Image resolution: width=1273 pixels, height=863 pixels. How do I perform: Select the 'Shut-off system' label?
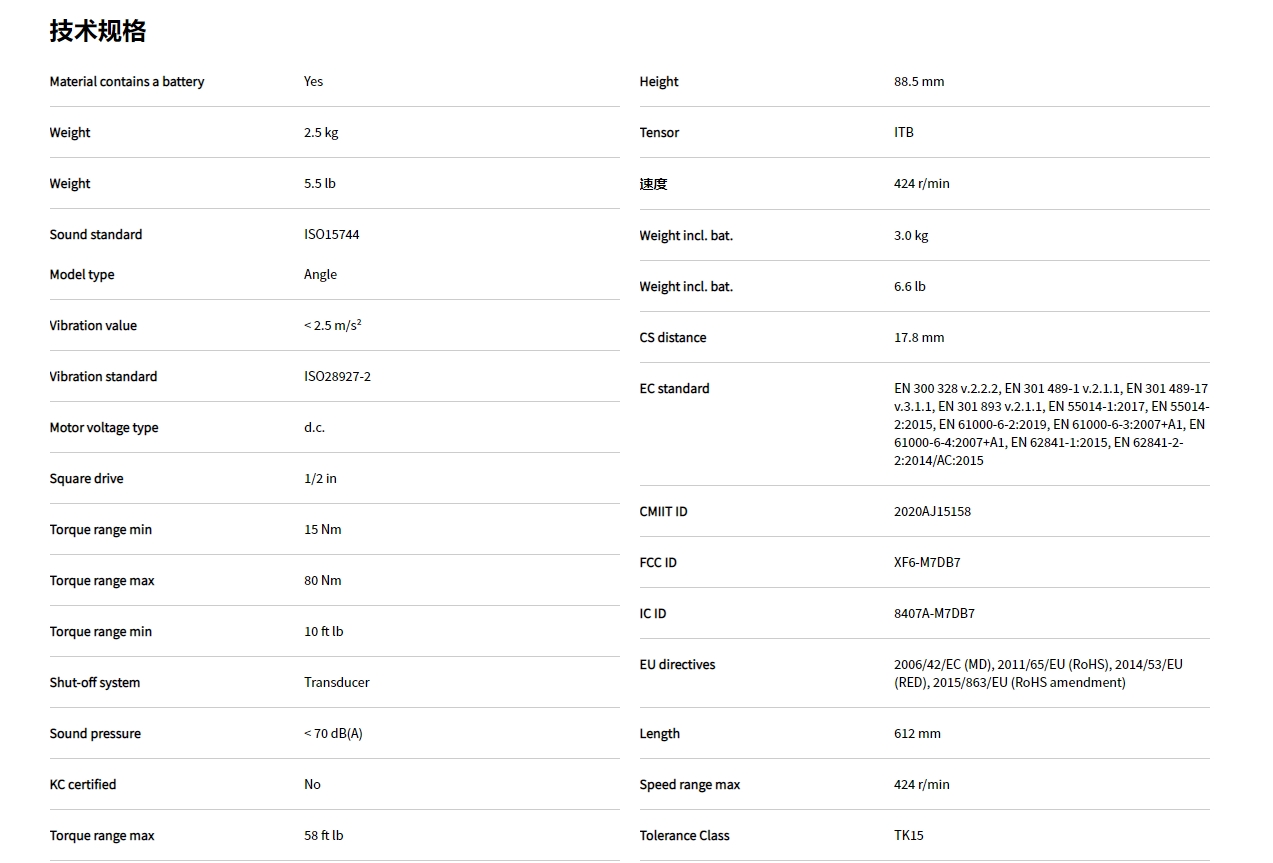point(95,683)
